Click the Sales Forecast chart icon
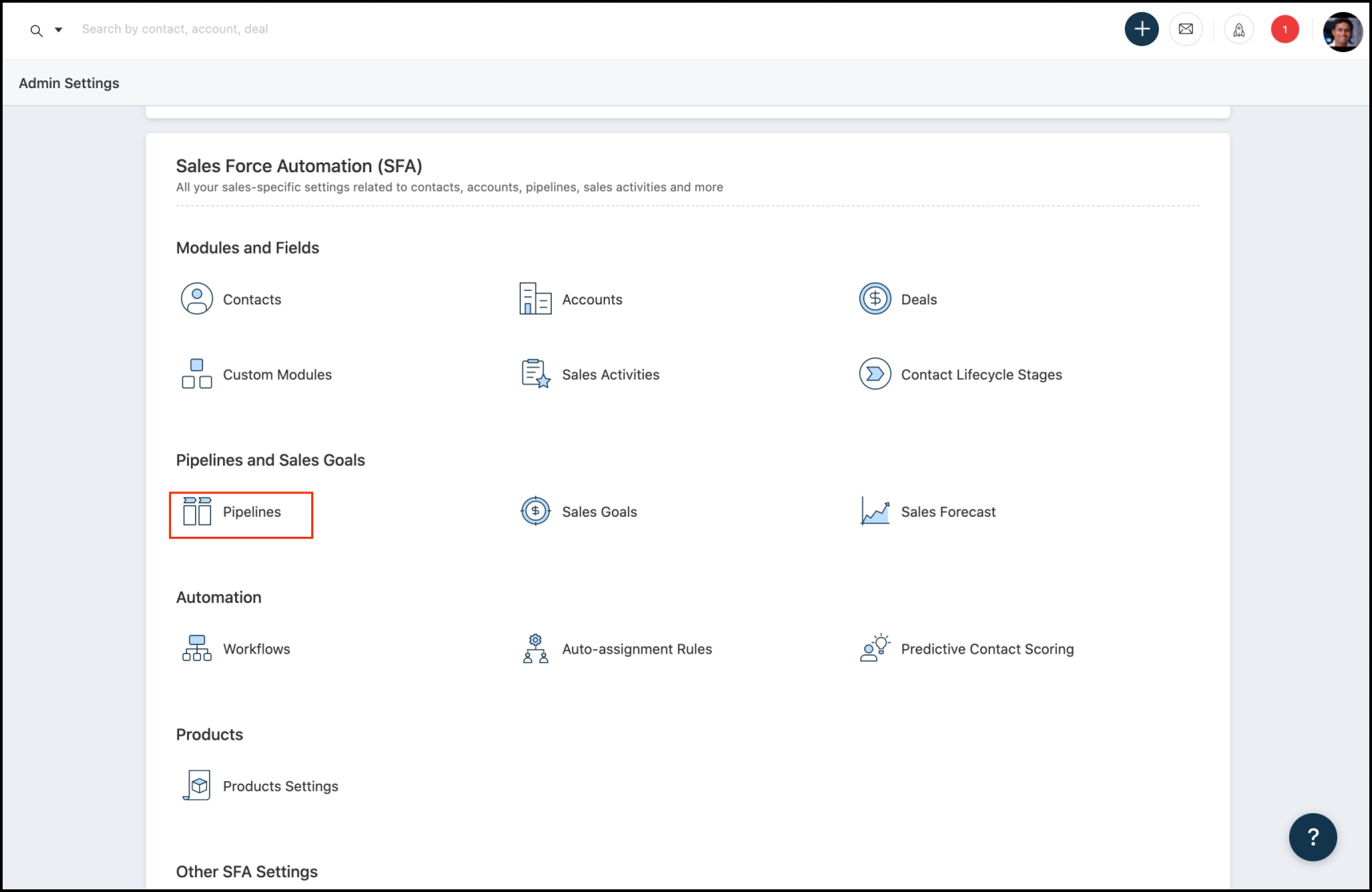Viewport: 1372px width, 892px height. 875,512
